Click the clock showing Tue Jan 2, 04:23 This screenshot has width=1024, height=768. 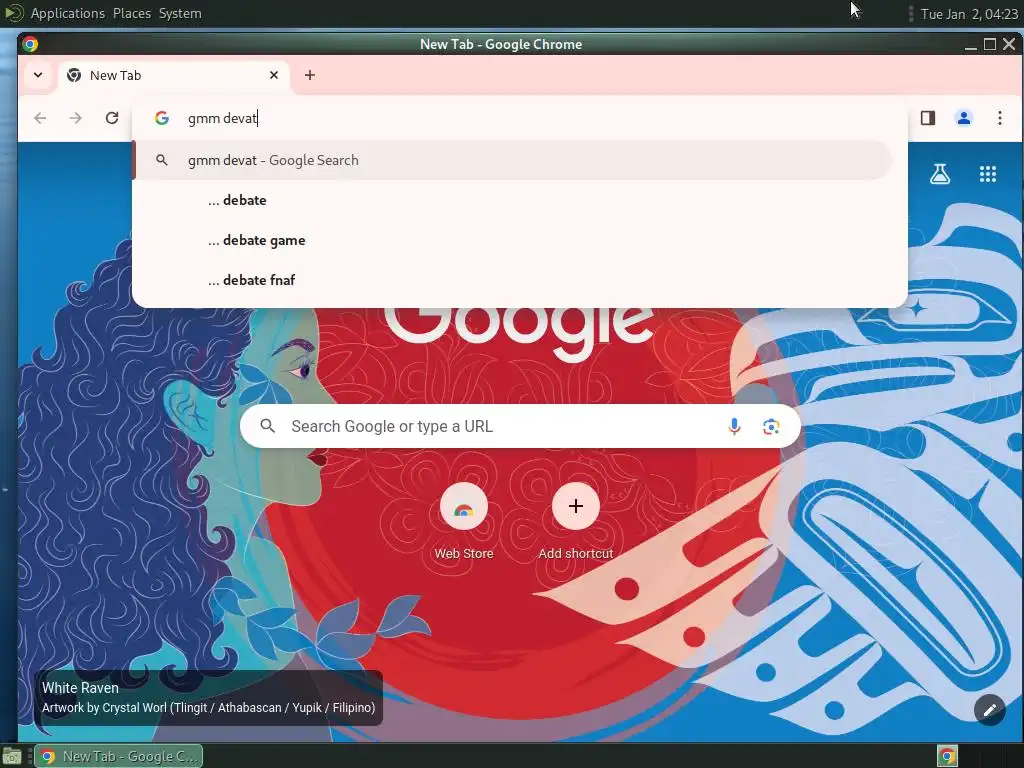(969, 14)
